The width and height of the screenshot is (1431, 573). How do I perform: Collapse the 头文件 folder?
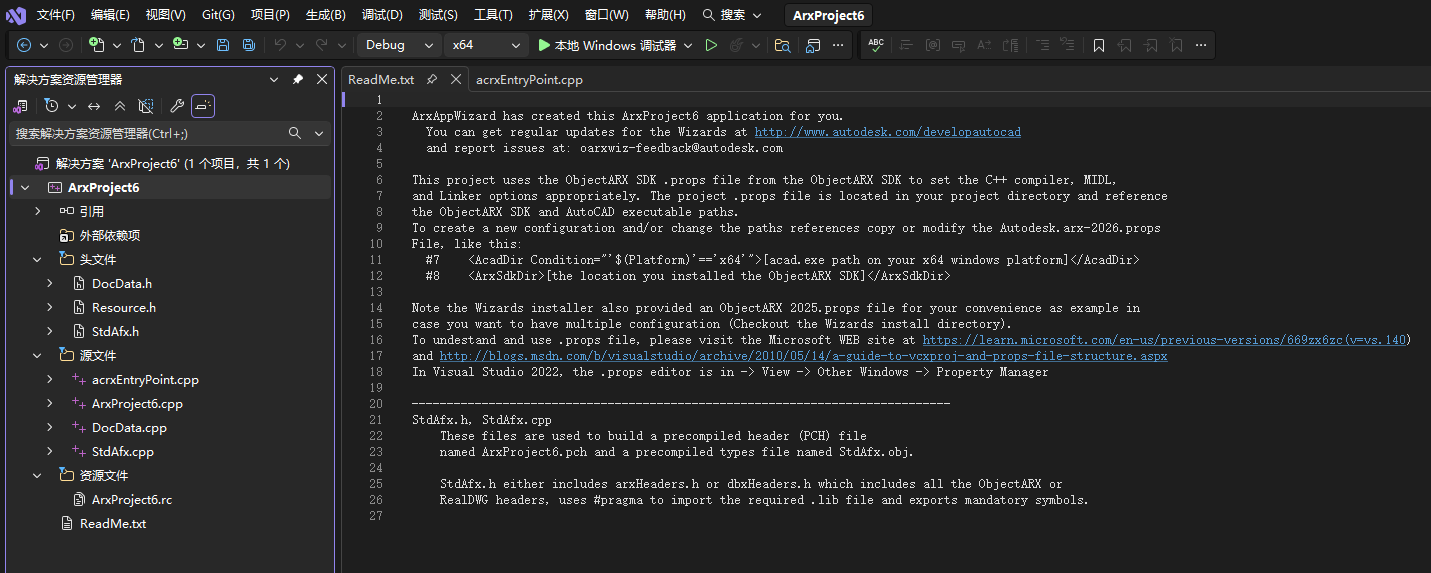coord(37,260)
